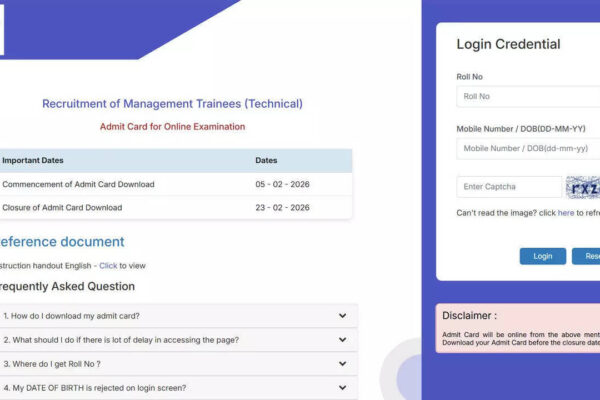Image resolution: width=600 pixels, height=400 pixels.
Task: Click the 'Dates' column header
Action: click(x=266, y=160)
